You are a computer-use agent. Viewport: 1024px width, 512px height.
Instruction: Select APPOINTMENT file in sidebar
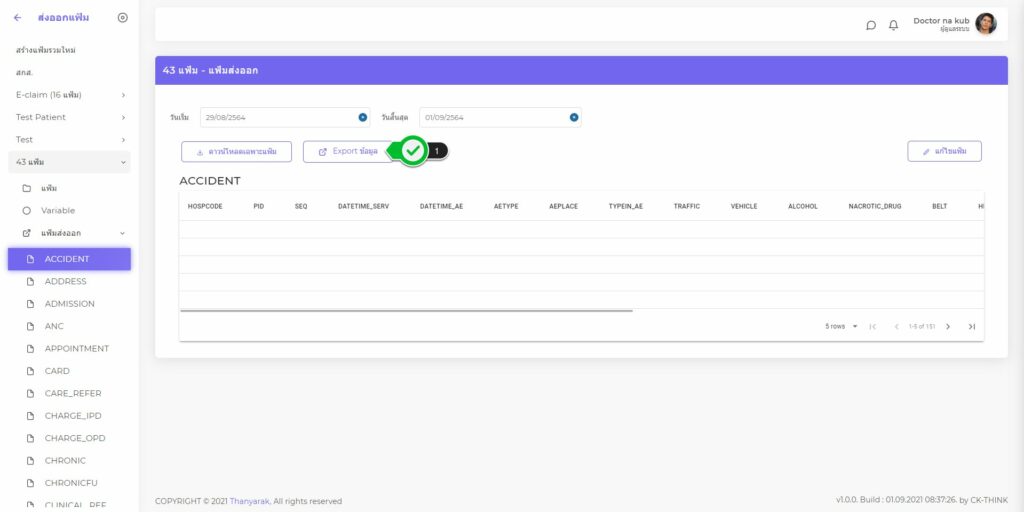coord(76,349)
